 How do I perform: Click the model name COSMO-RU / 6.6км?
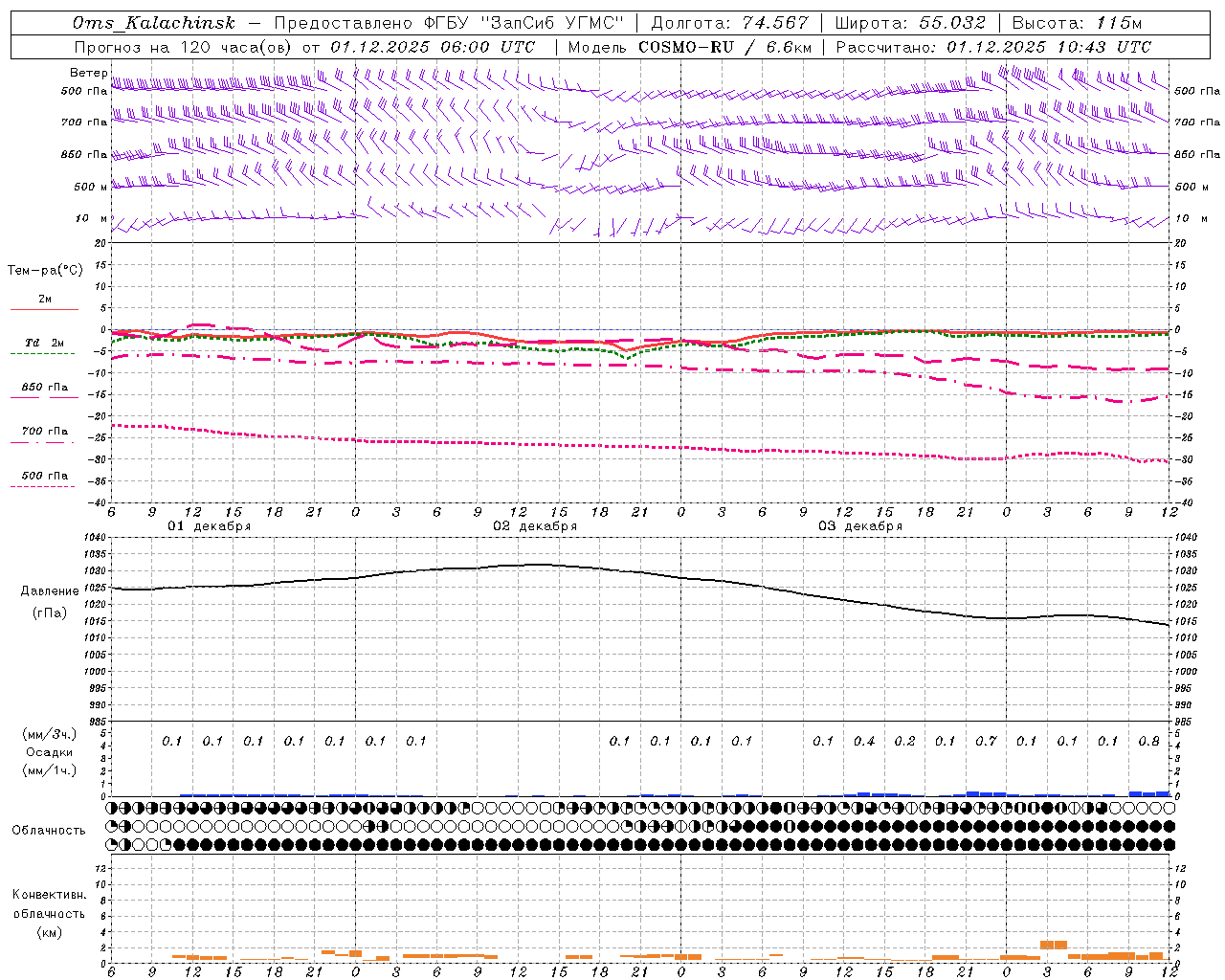pos(725,47)
